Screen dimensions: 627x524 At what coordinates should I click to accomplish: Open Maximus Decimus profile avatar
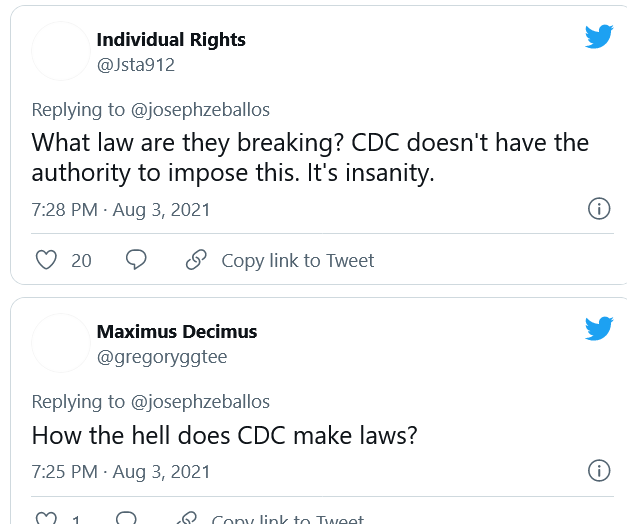pyautogui.click(x=61, y=343)
